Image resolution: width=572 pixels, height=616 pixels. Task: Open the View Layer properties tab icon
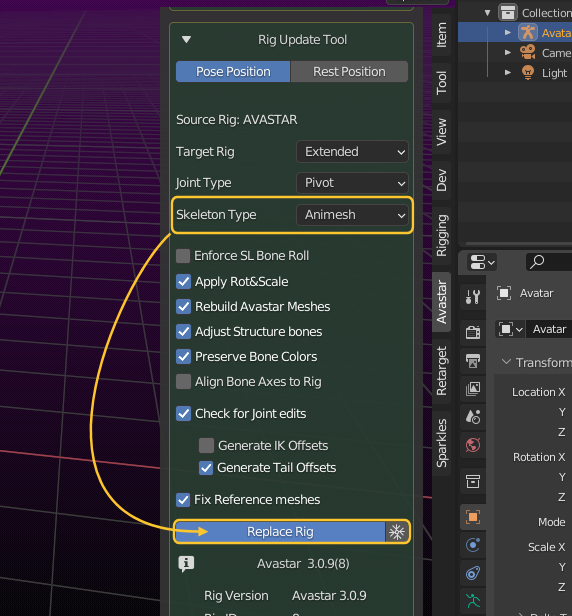(x=473, y=389)
